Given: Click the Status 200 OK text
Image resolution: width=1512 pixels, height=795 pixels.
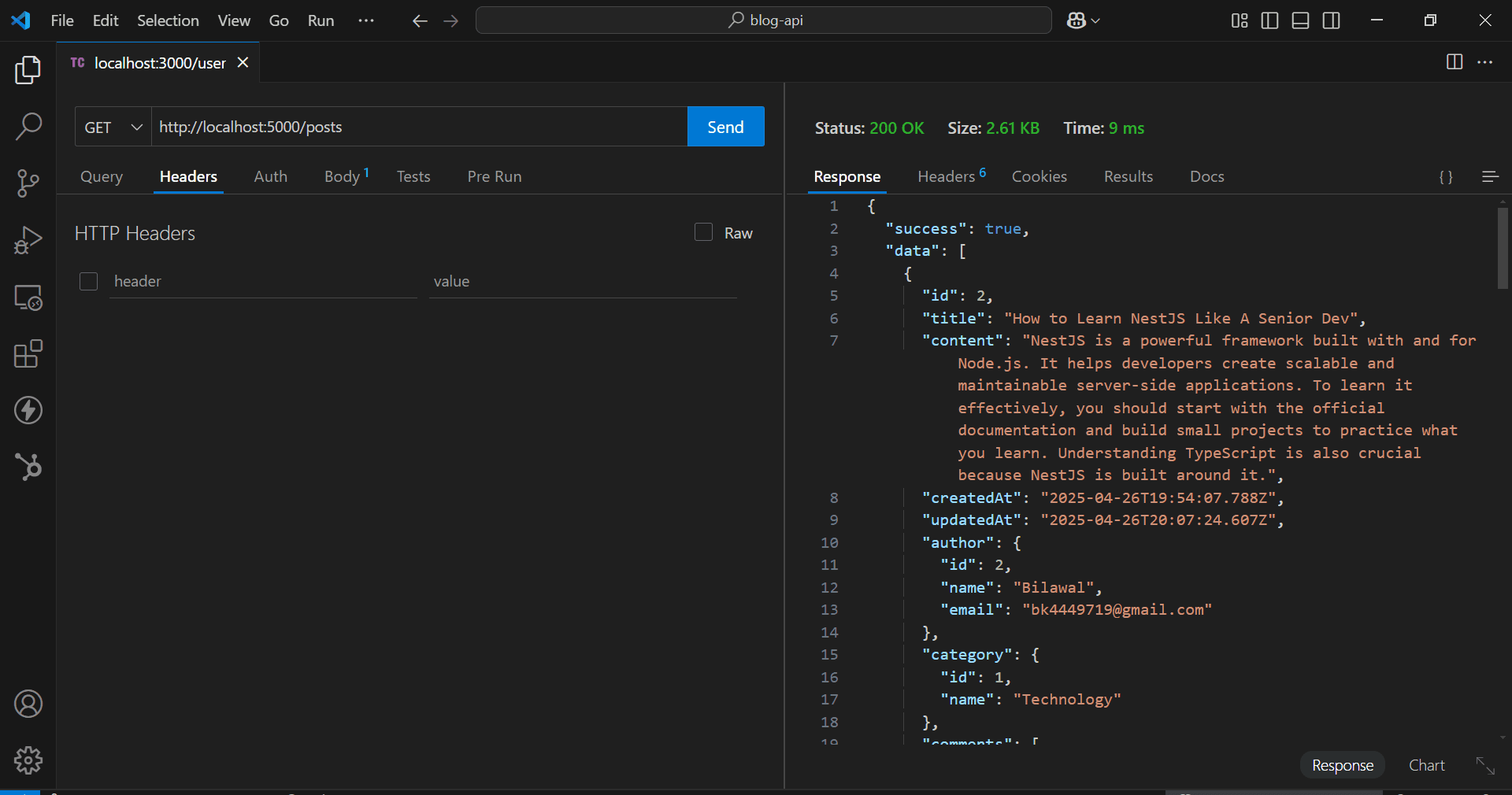Looking at the screenshot, I should (869, 128).
